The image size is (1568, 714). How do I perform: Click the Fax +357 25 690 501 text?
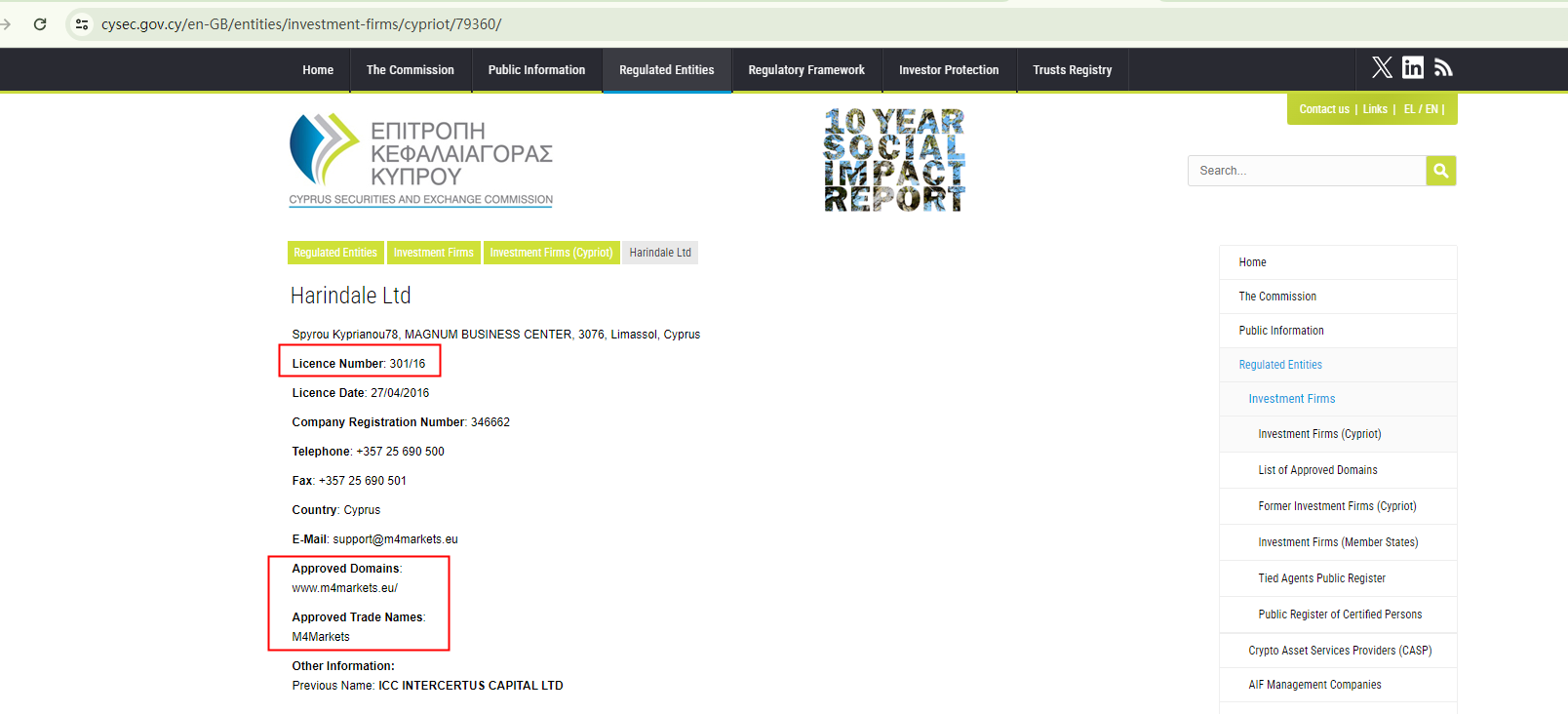pos(349,481)
